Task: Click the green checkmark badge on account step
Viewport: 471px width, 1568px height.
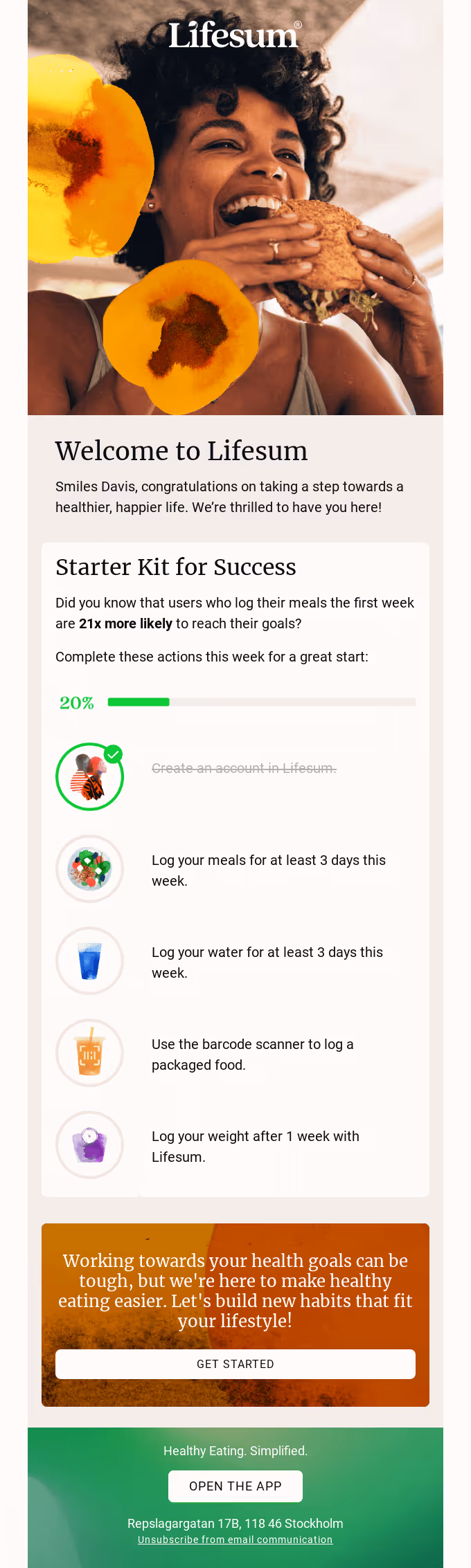Action: 112,753
